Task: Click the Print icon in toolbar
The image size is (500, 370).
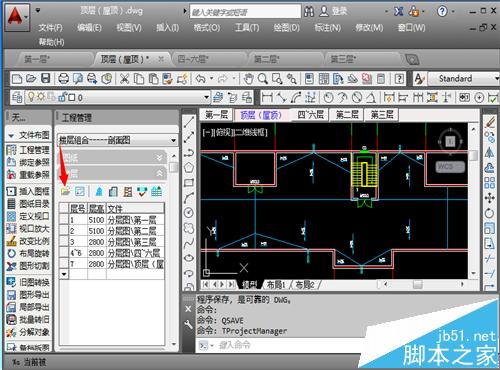Action: [x=63, y=79]
